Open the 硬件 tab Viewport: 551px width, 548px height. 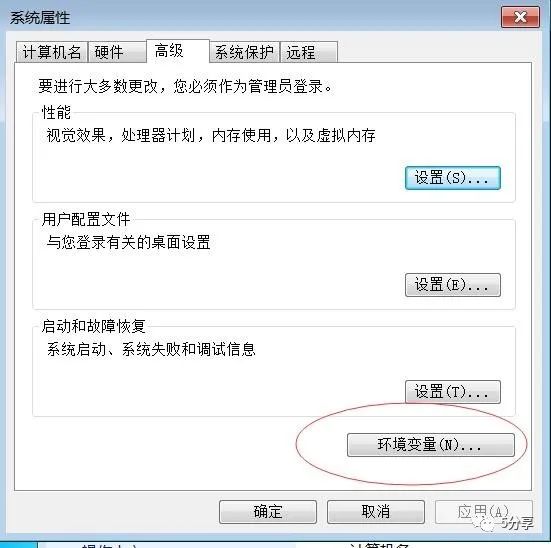[x=117, y=52]
